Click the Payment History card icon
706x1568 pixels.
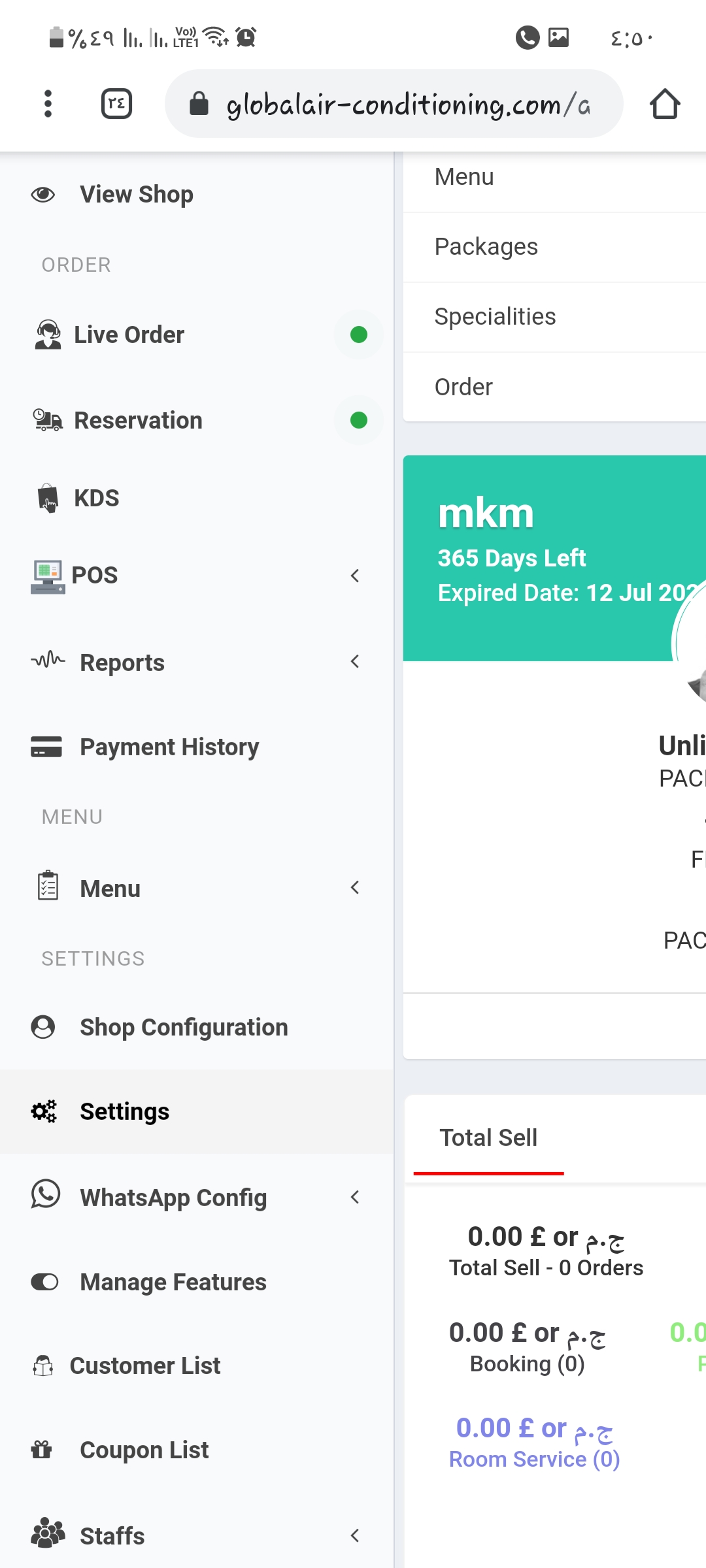tap(46, 747)
